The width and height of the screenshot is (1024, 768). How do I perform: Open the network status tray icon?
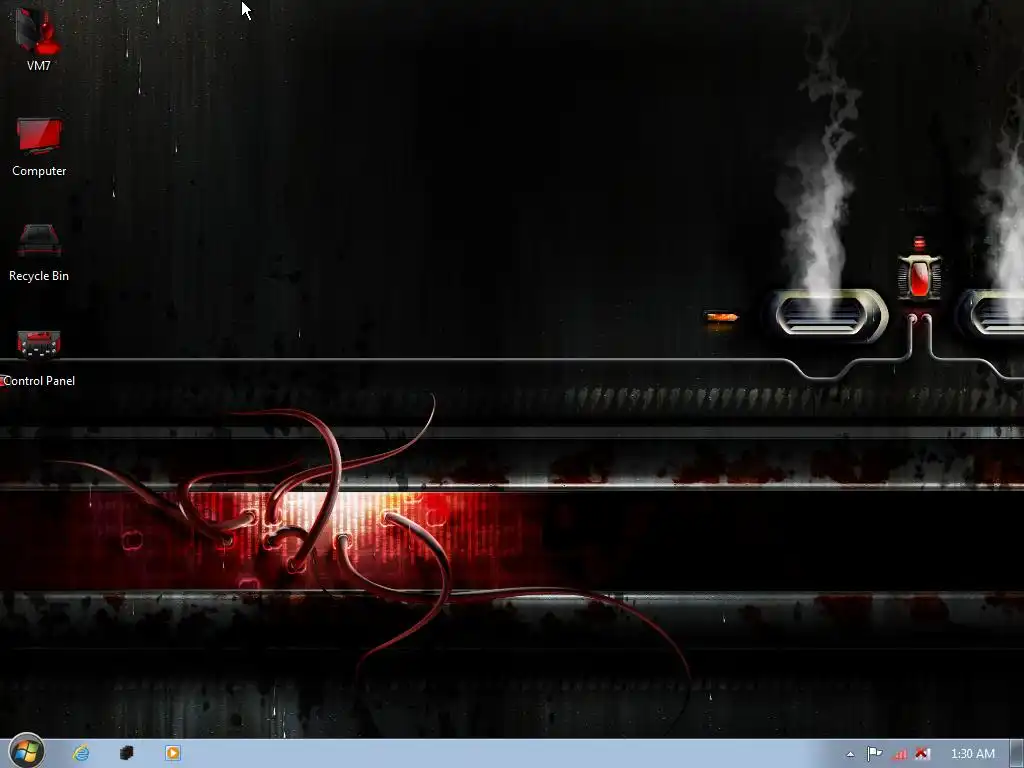coord(899,754)
